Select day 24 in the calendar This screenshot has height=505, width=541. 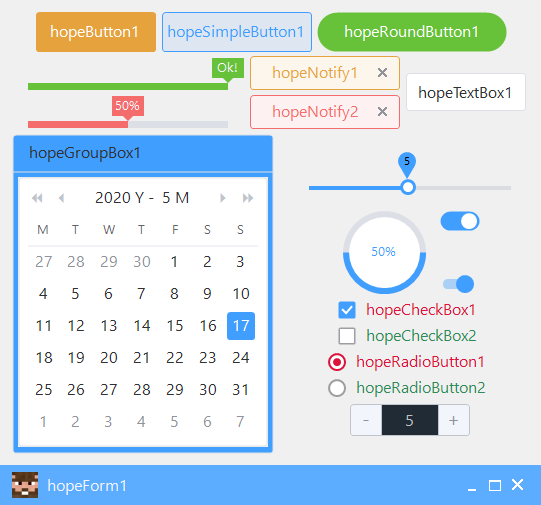(240, 358)
